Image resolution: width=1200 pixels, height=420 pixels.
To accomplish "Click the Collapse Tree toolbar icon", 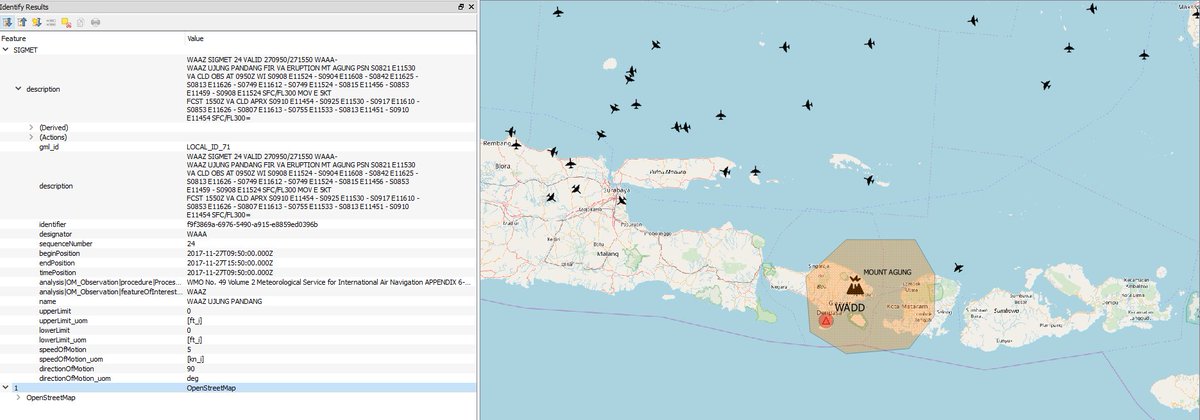I will pos(22,21).
